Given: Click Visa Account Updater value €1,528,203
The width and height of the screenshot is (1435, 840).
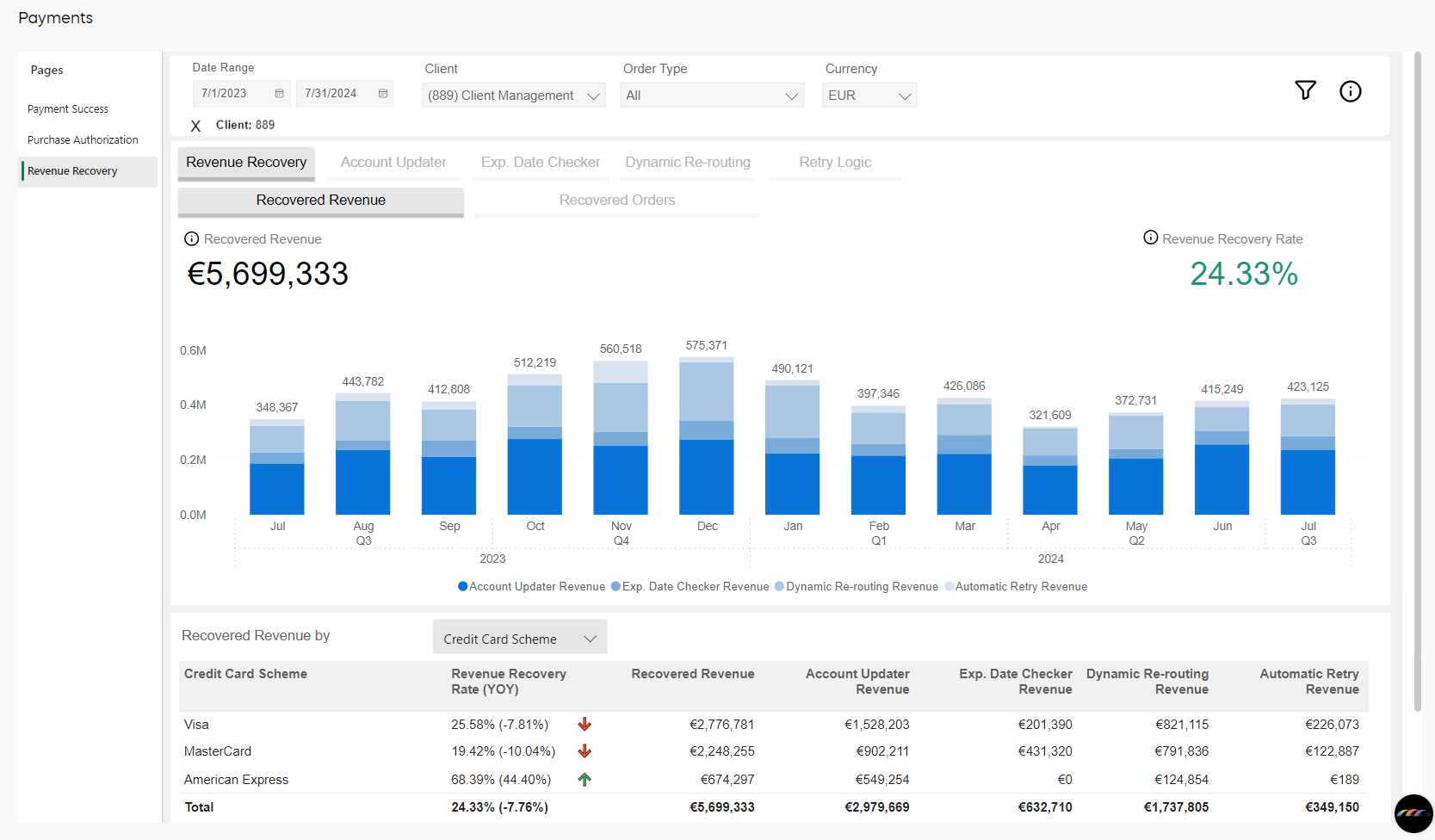Looking at the screenshot, I should coord(877,725).
